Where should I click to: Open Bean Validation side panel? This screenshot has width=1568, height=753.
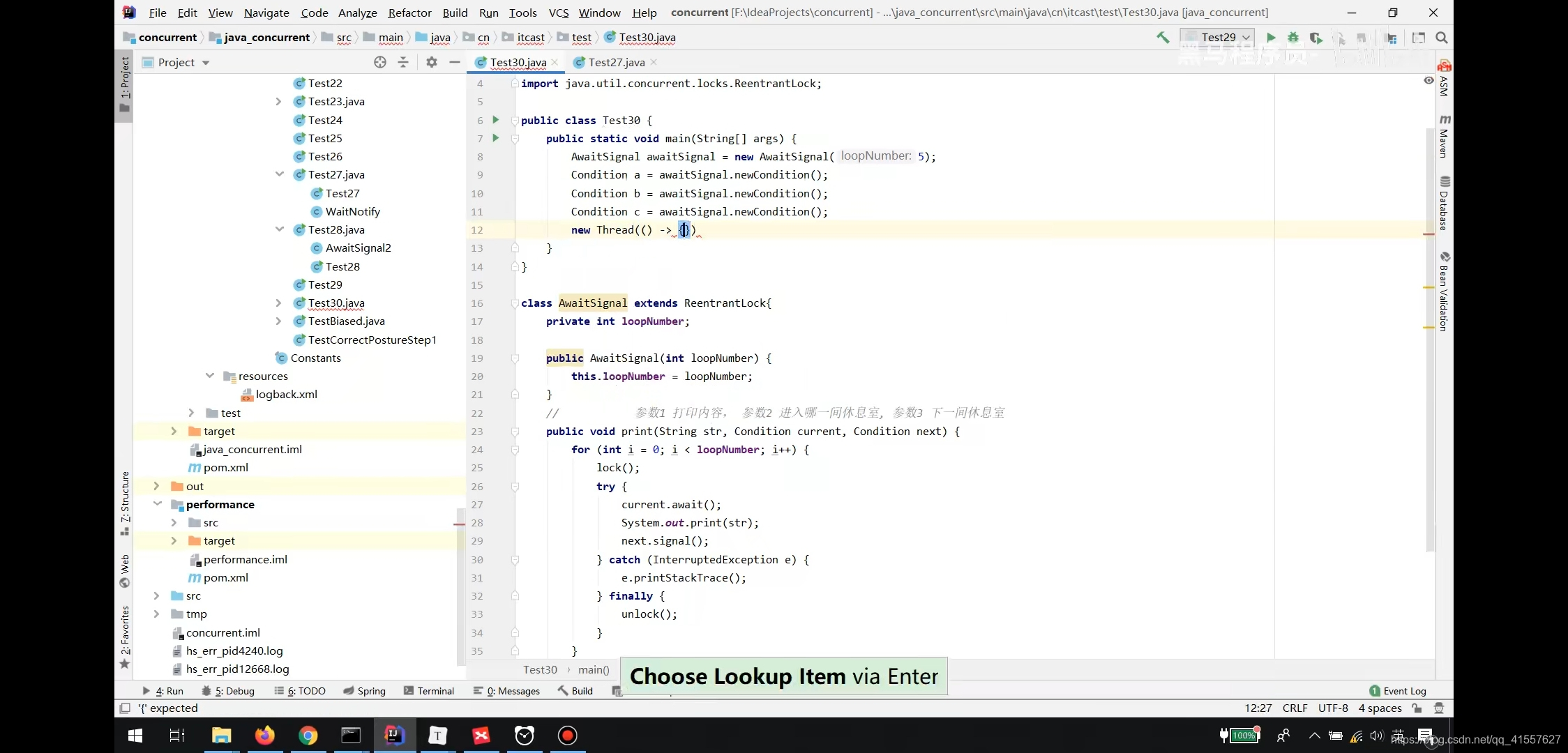pos(1445,291)
